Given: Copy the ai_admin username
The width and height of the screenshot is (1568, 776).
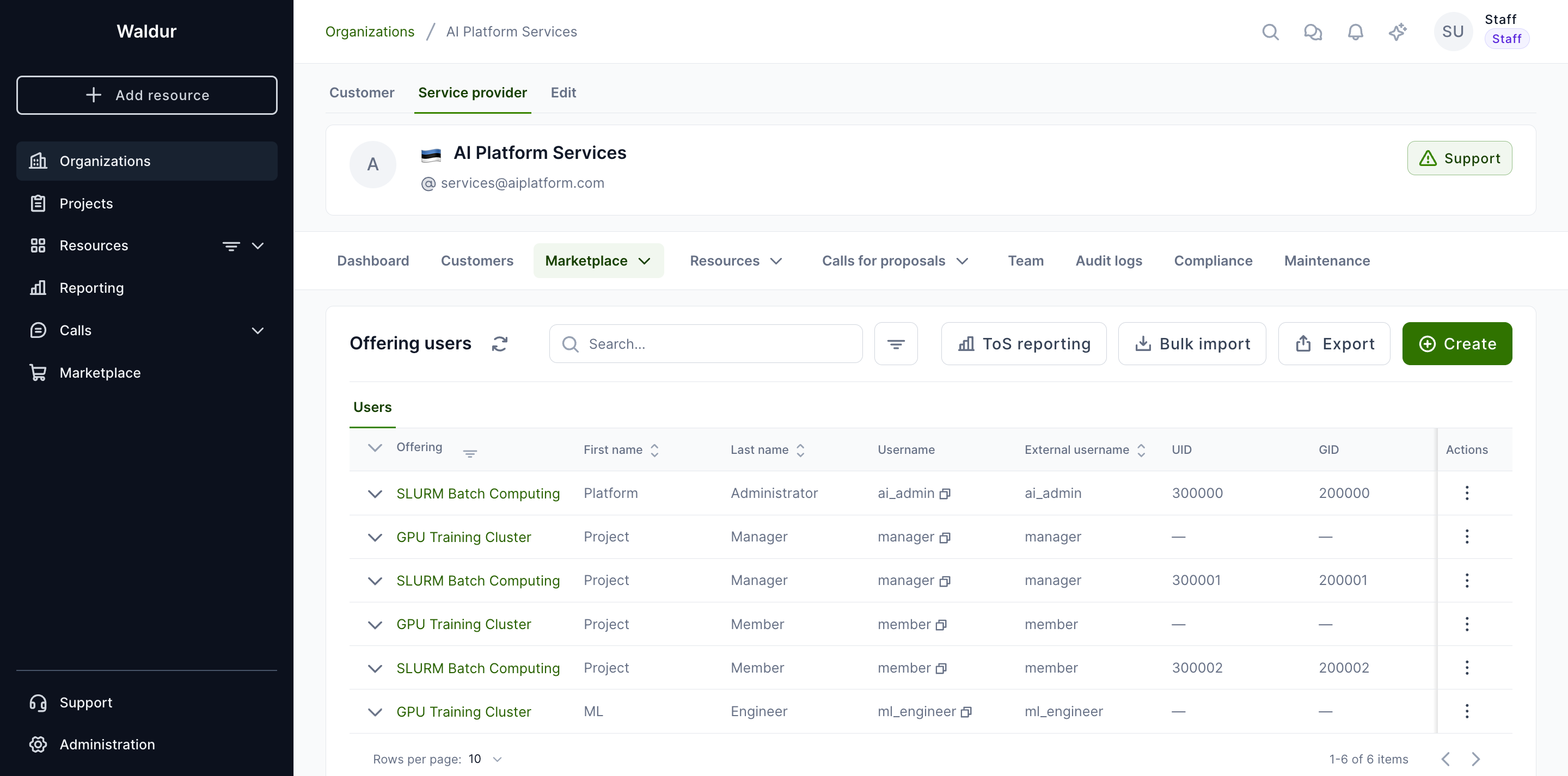Looking at the screenshot, I should coord(945,494).
